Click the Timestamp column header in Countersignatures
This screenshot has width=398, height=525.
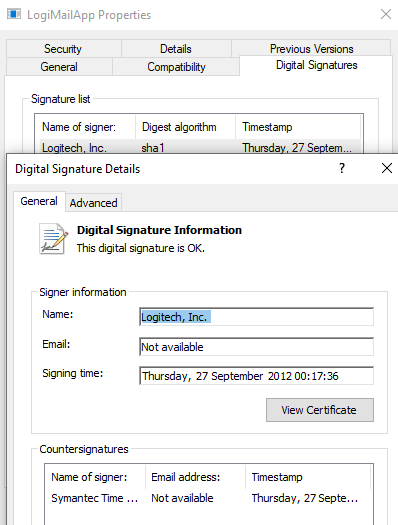click(x=308, y=477)
